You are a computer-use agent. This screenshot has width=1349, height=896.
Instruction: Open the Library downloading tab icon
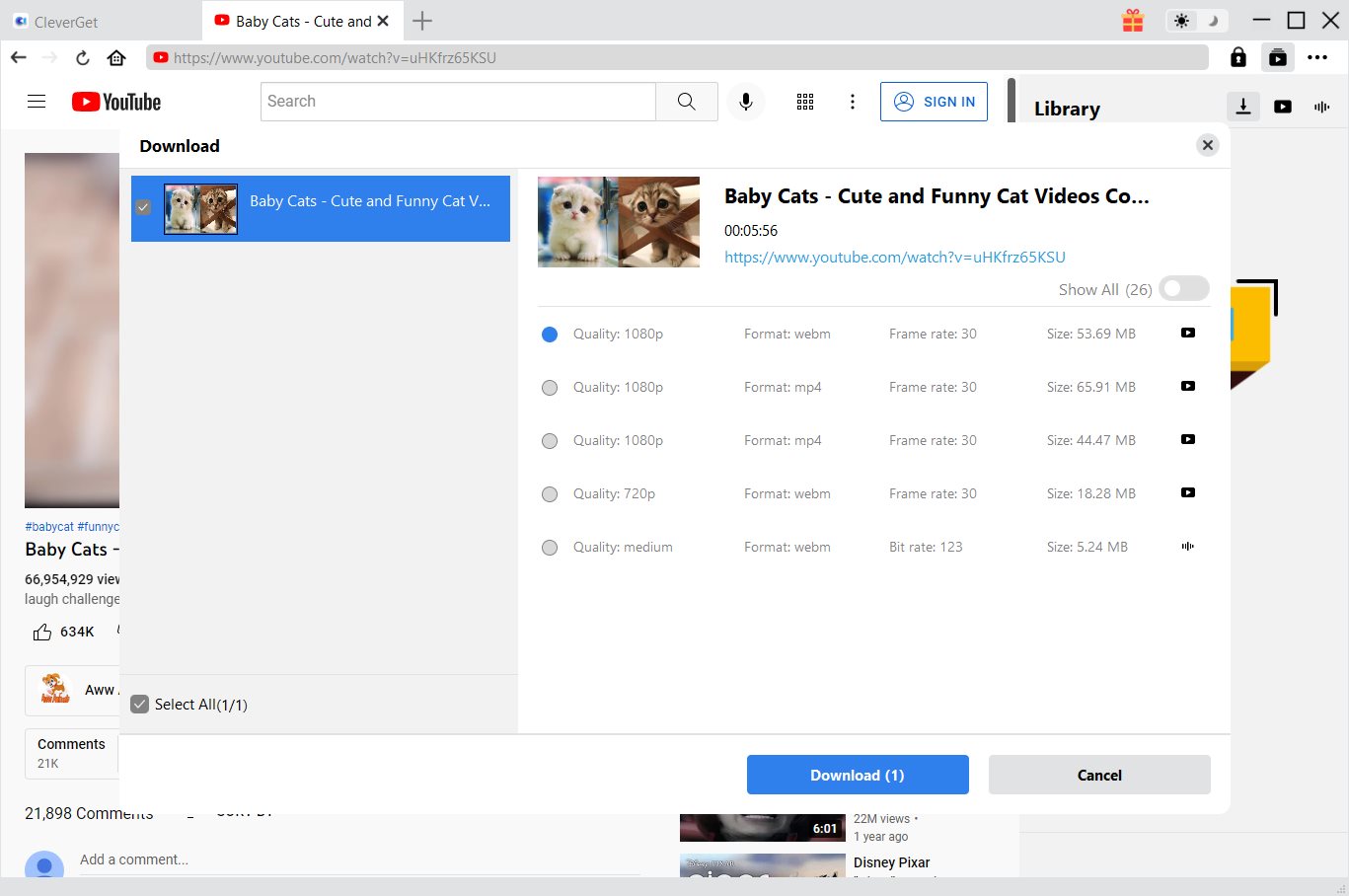tap(1242, 107)
